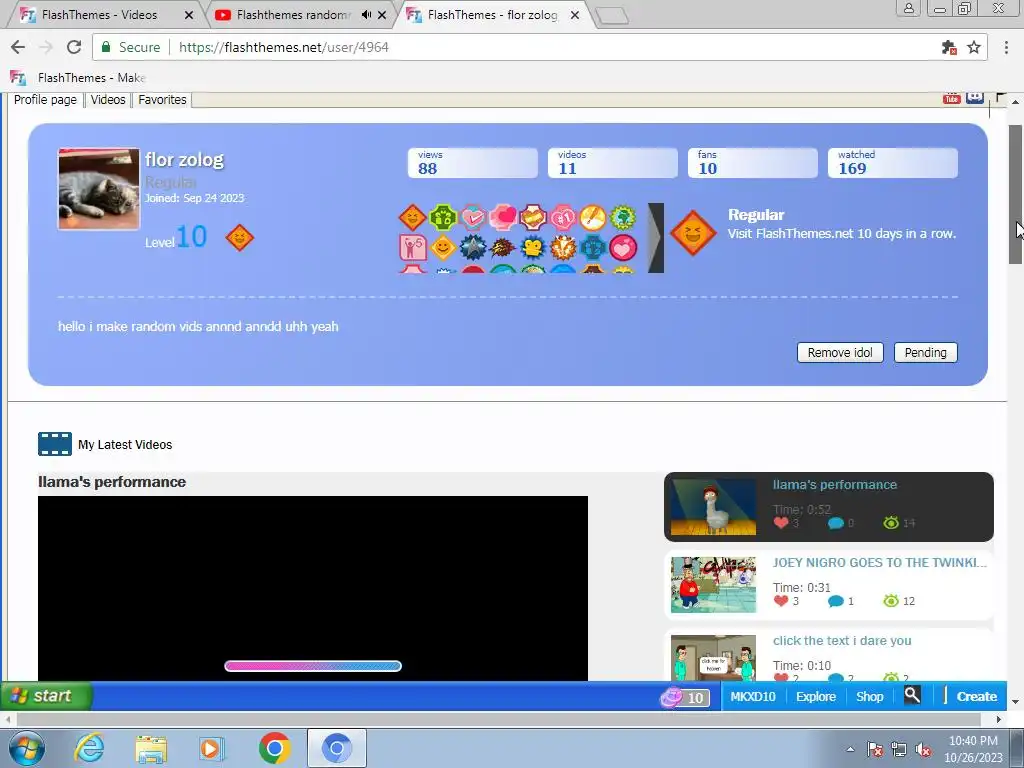Image resolution: width=1024 pixels, height=768 pixels.
Task: Expand badge list with the dark arrow
Action: (x=656, y=238)
